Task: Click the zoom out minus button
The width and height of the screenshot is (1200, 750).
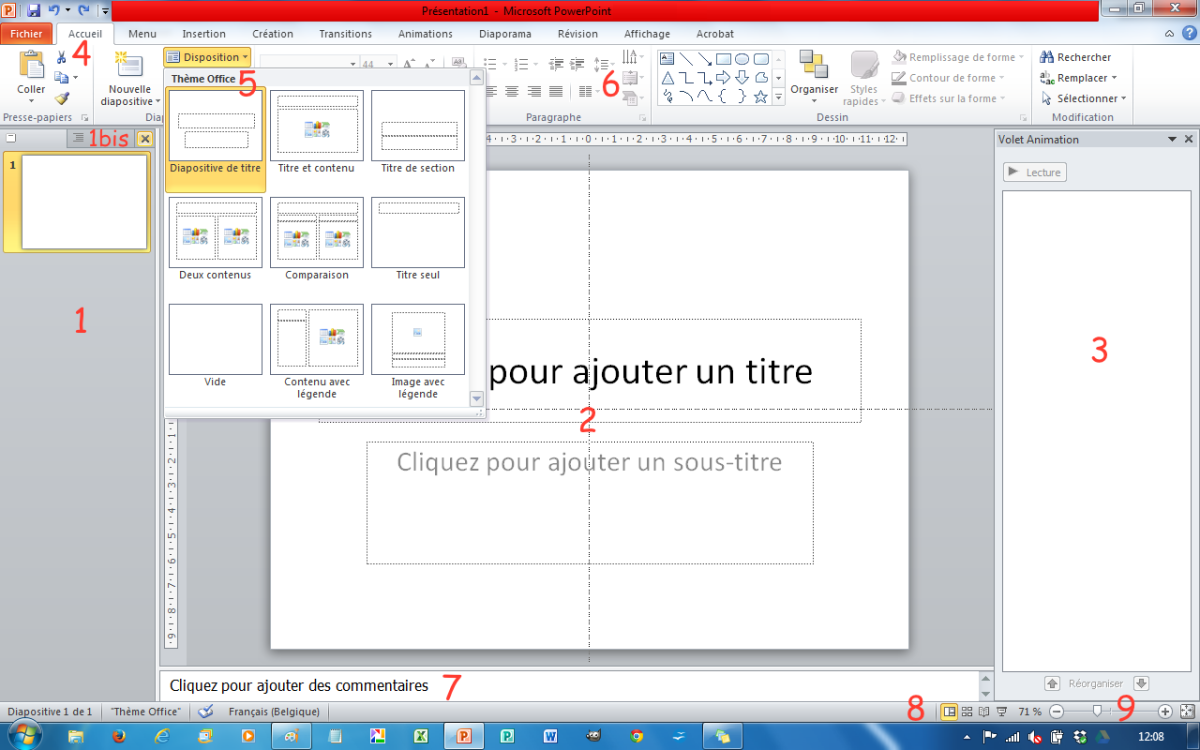Action: click(1057, 711)
